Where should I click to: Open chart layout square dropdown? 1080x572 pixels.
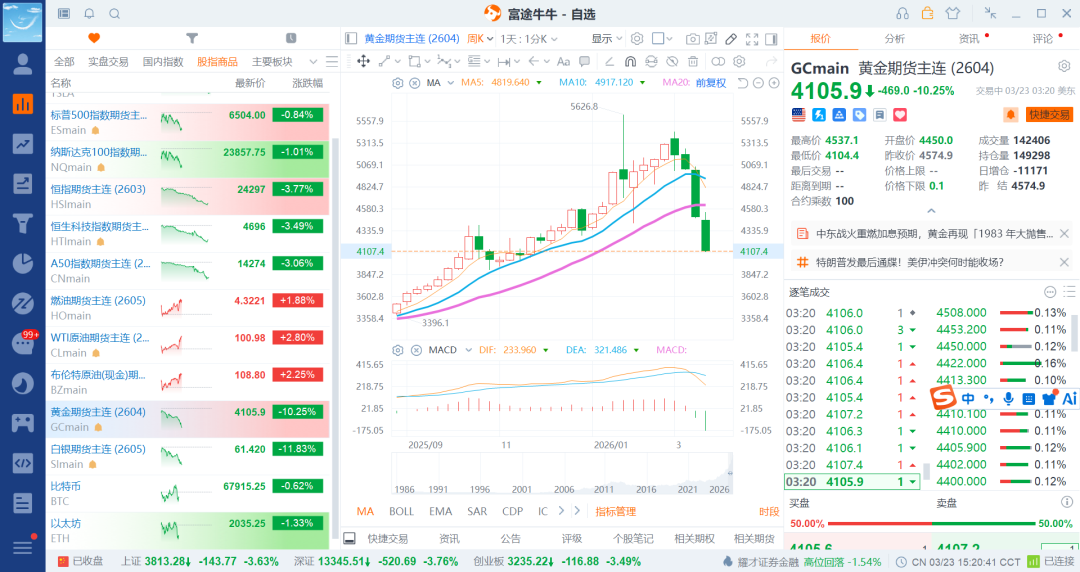click(662, 39)
